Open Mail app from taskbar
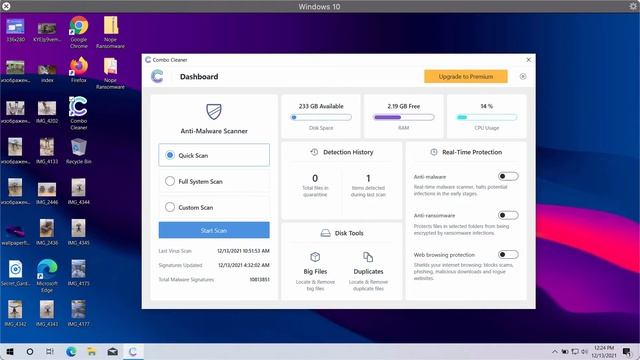Viewport: 640px width, 360px height. pyautogui.click(x=113, y=352)
